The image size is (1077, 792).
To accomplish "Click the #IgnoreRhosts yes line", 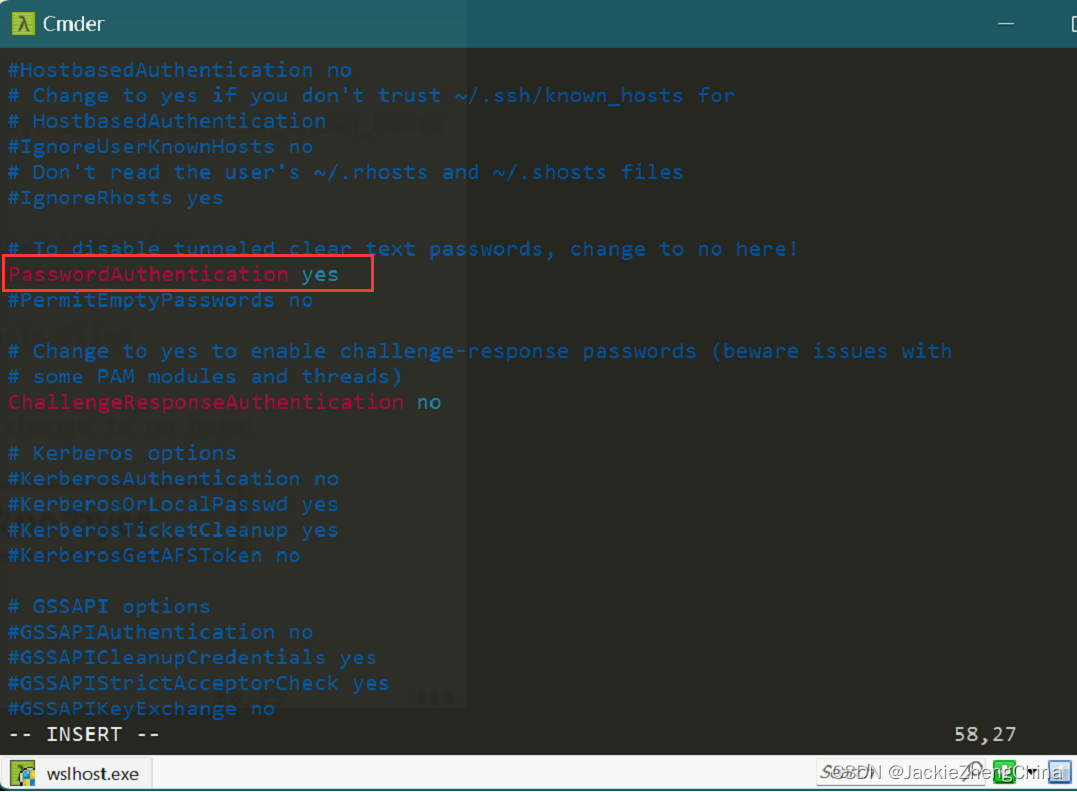I will click(x=115, y=198).
